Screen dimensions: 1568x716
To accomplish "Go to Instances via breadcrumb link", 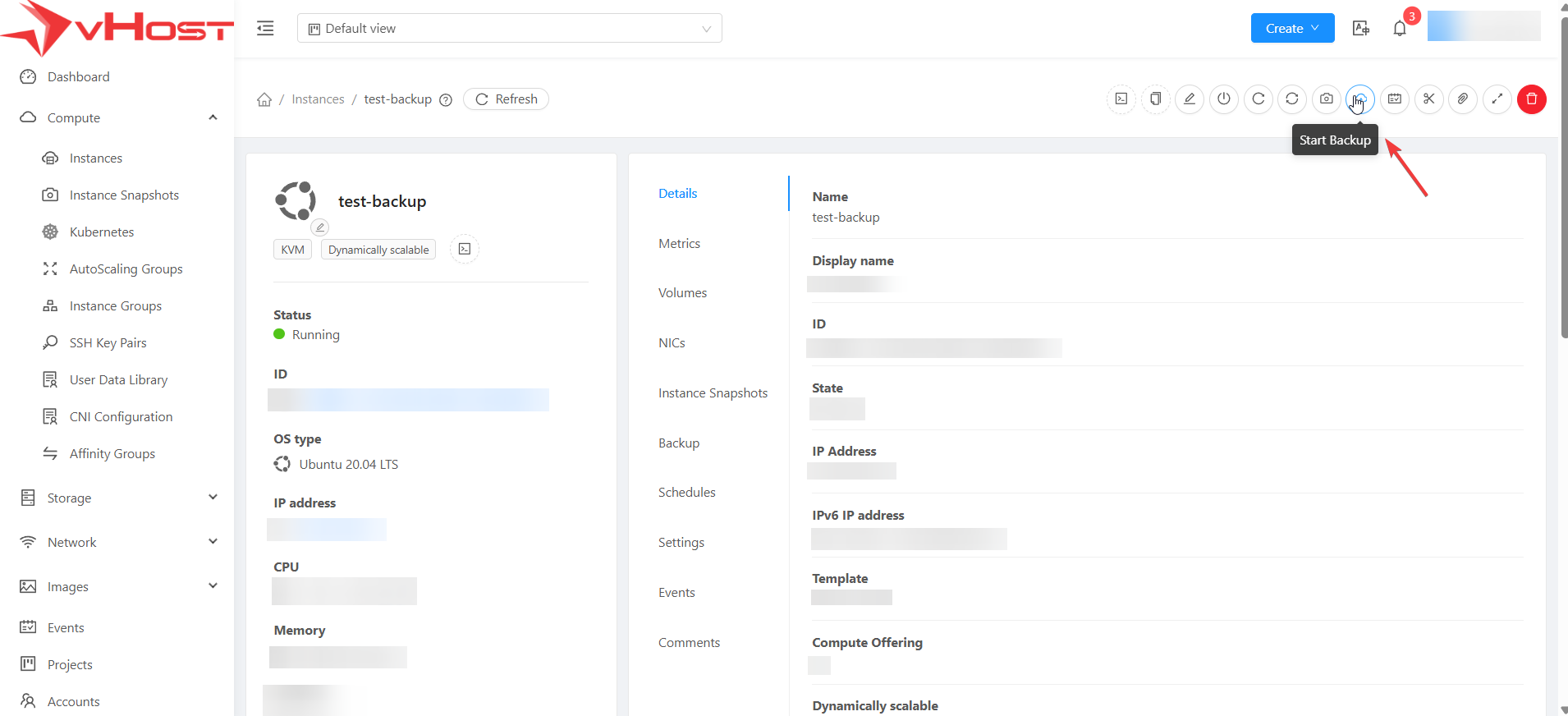I will point(318,99).
